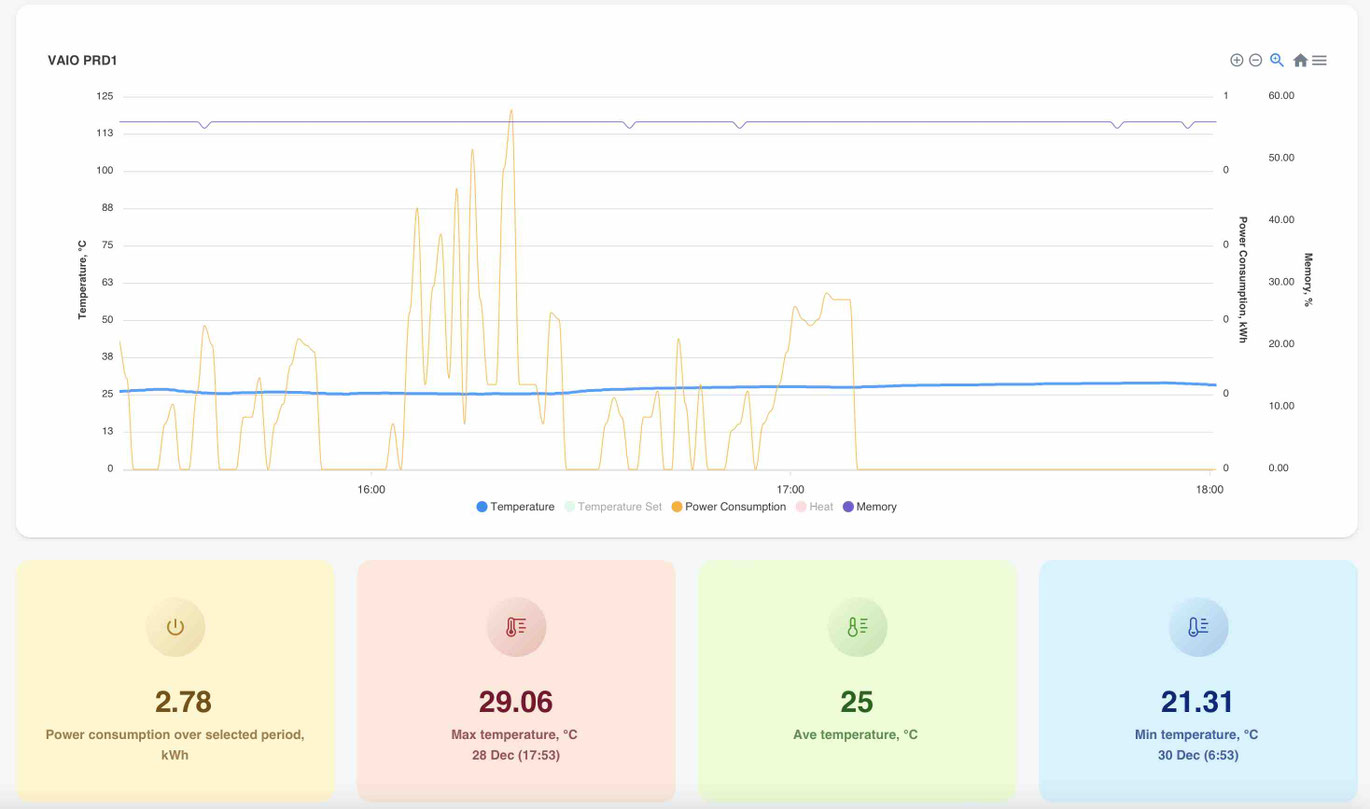Toggle the Power Consumption series off

tap(728, 506)
